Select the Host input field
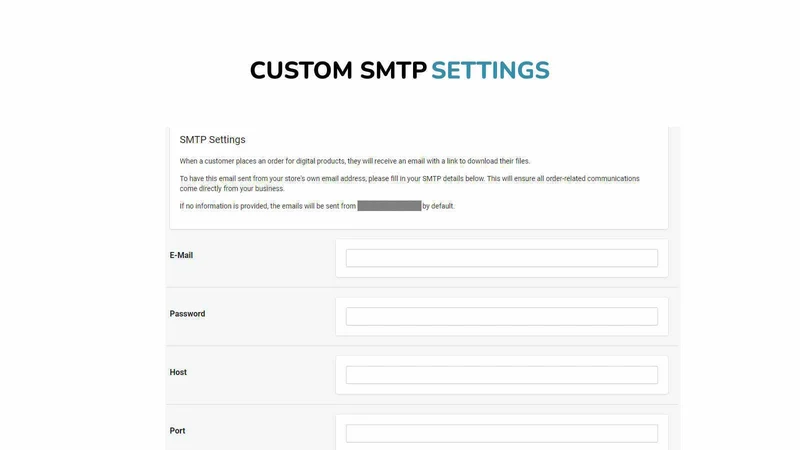The height and width of the screenshot is (450, 800). [x=502, y=375]
